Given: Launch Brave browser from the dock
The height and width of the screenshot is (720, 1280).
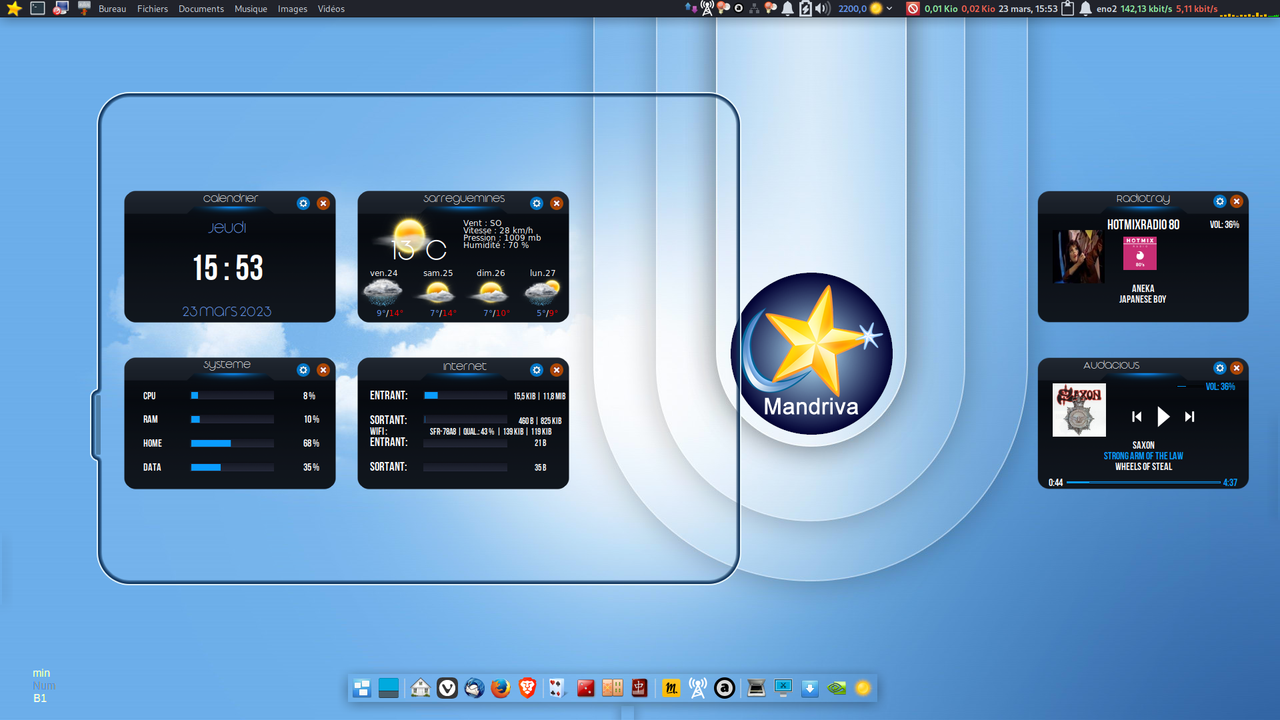Looking at the screenshot, I should (x=527, y=688).
